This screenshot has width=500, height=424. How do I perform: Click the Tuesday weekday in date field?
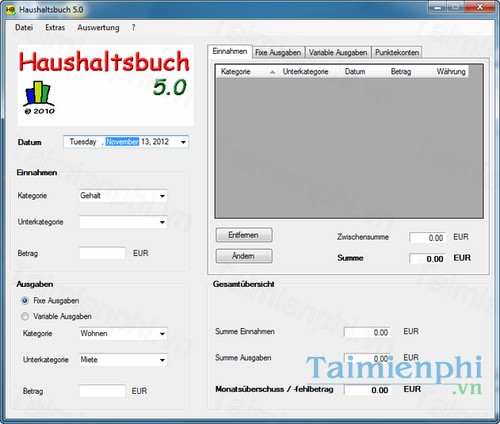83,142
